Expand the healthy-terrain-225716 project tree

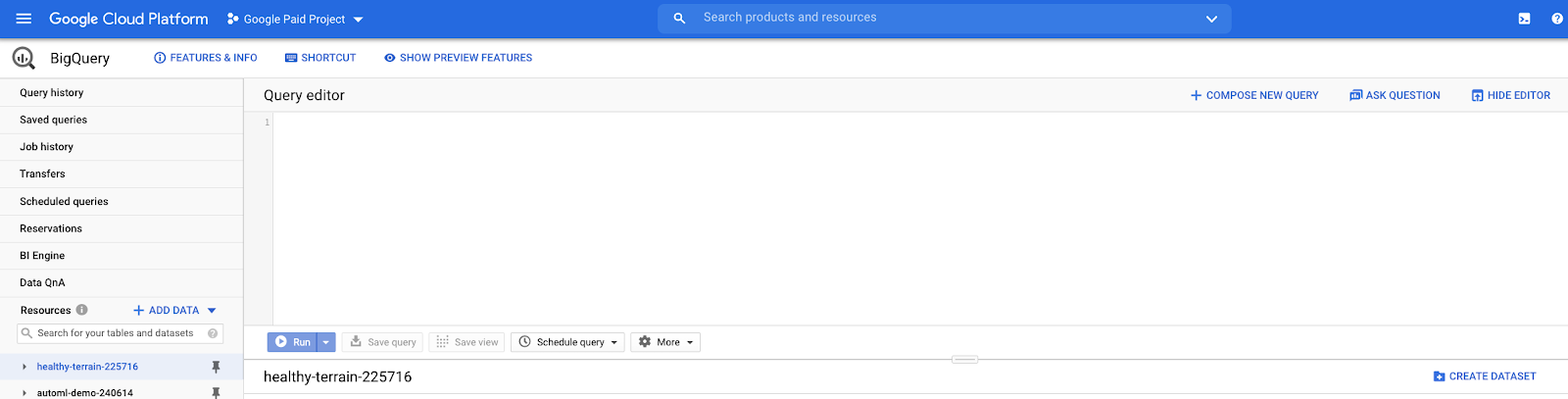point(24,367)
